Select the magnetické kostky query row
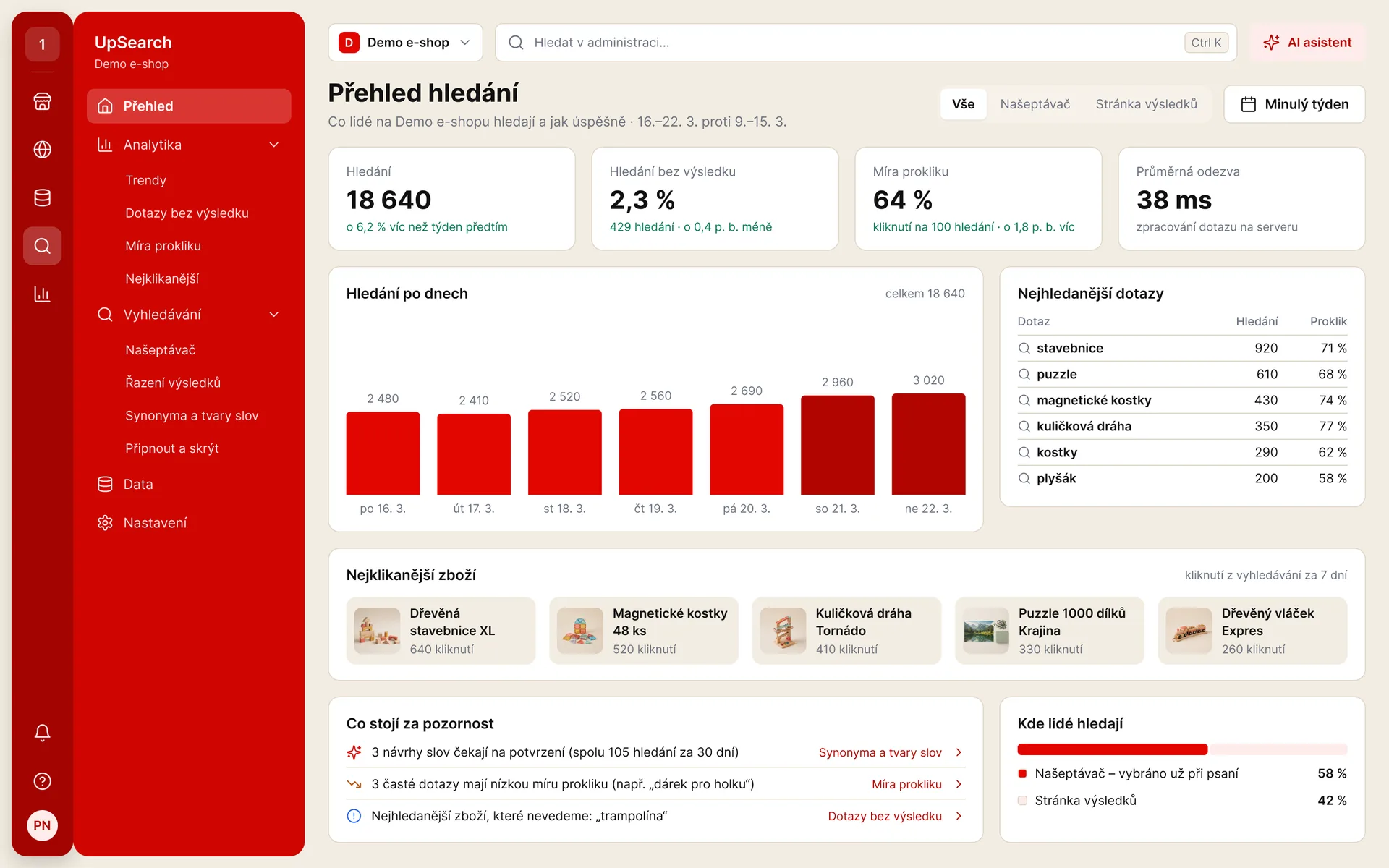 tap(1182, 400)
